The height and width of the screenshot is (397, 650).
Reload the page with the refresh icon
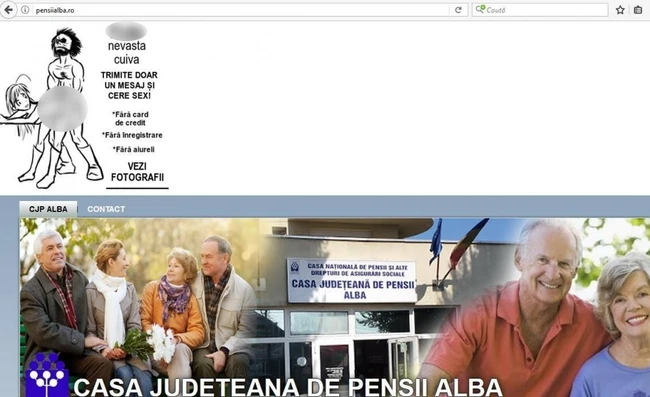click(458, 10)
